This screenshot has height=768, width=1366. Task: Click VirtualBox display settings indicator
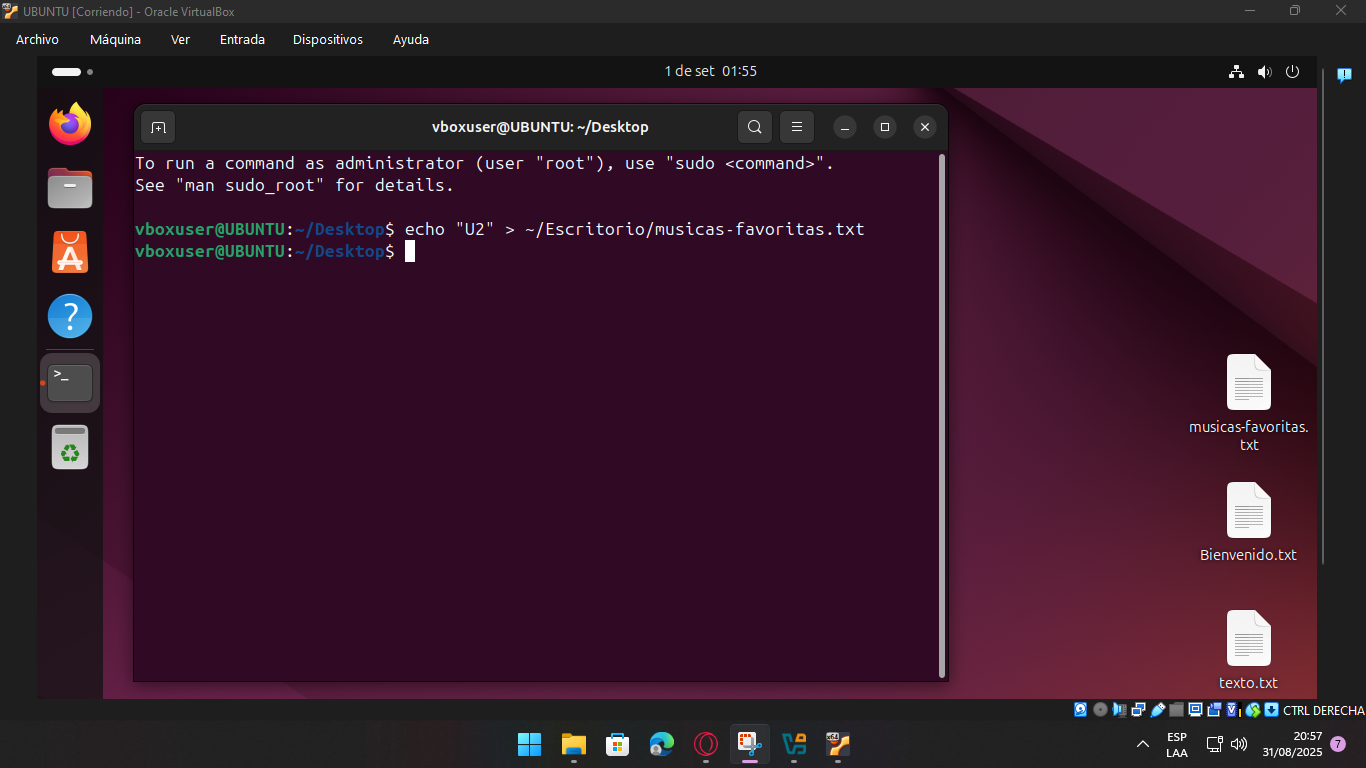[x=1196, y=710]
